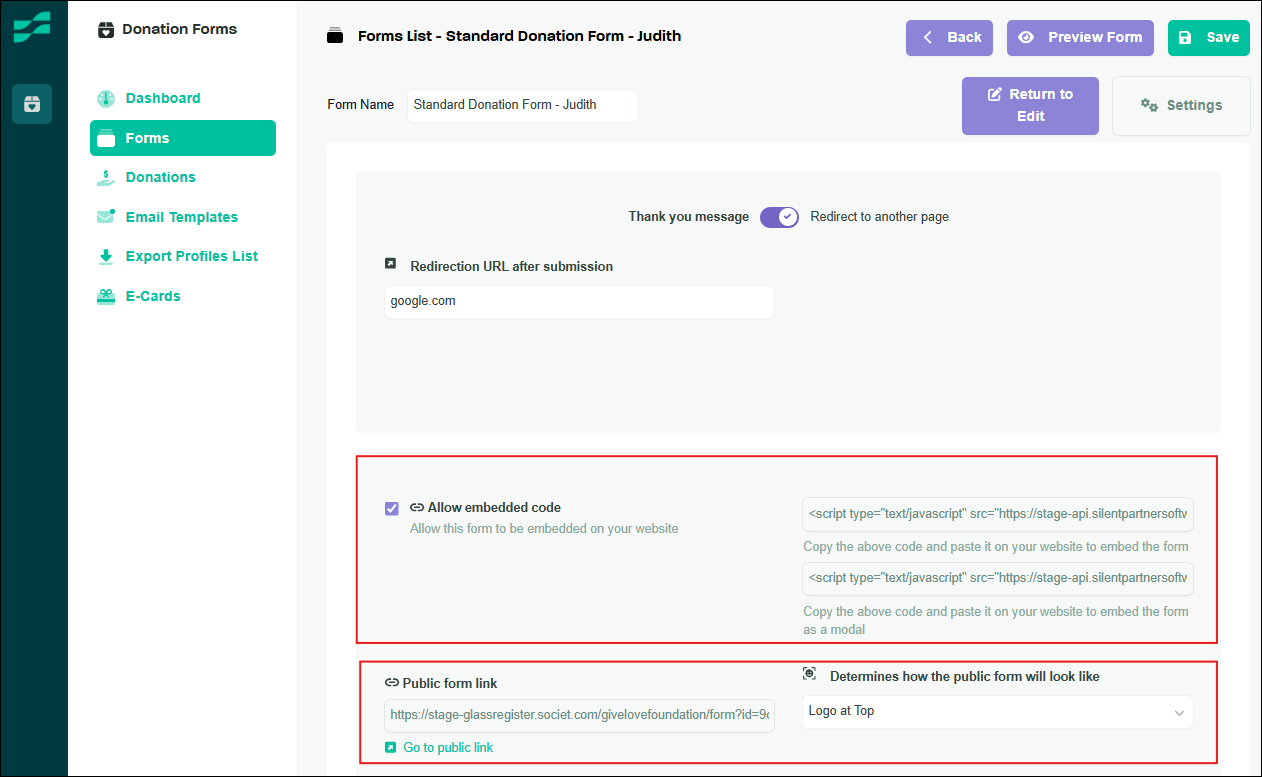Click the Preview Form button
Screen dimensions: 1262x777
[1080, 38]
